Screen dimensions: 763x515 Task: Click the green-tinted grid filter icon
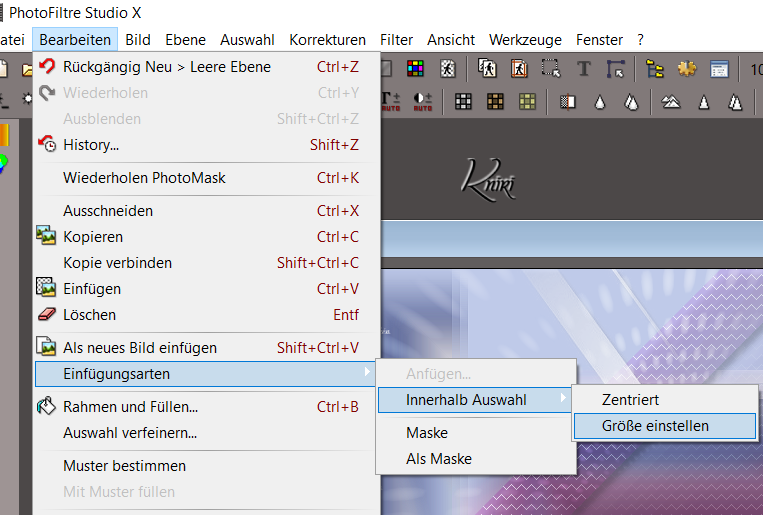tap(527, 102)
